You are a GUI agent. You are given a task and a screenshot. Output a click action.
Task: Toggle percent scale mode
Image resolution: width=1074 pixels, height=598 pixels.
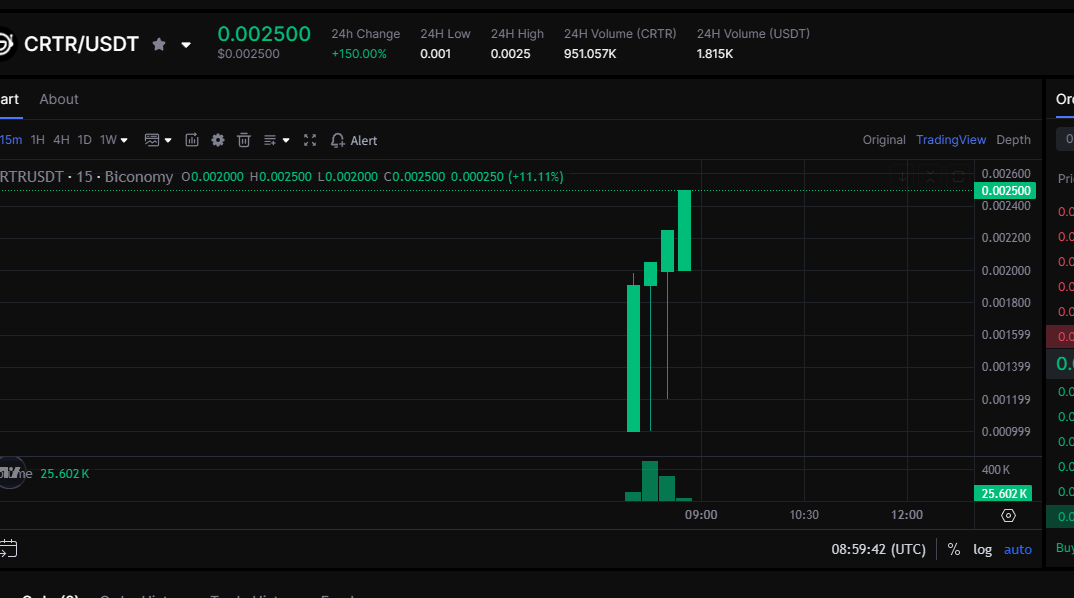(953, 549)
